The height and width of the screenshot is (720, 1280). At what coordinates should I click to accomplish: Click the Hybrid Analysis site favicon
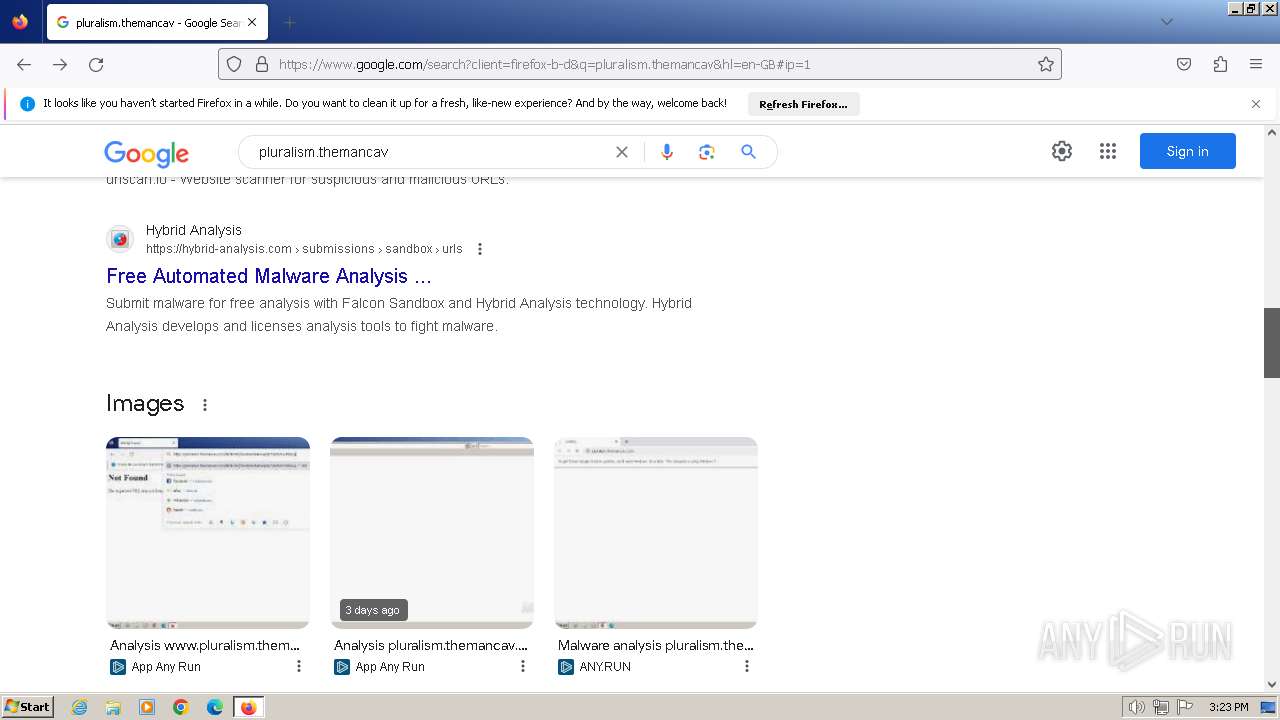coord(120,239)
